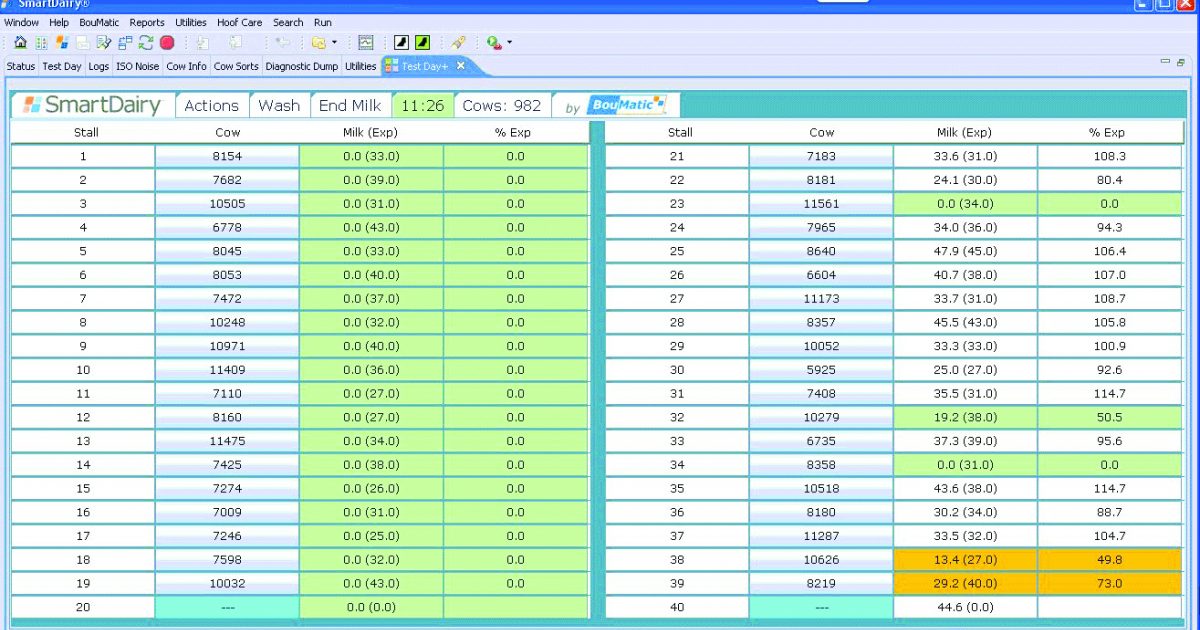Image resolution: width=1200 pixels, height=630 pixels.
Task: Click the orange milk cell for cow 10626
Action: pyautogui.click(x=964, y=559)
